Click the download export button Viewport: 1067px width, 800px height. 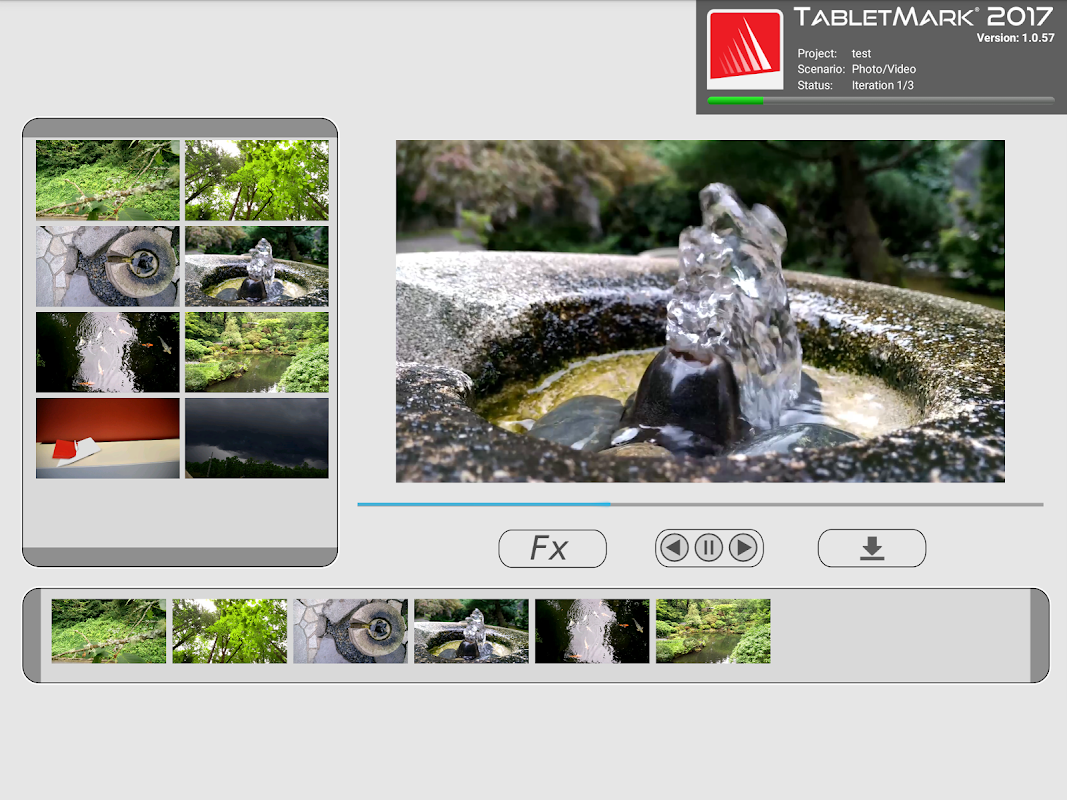(872, 548)
